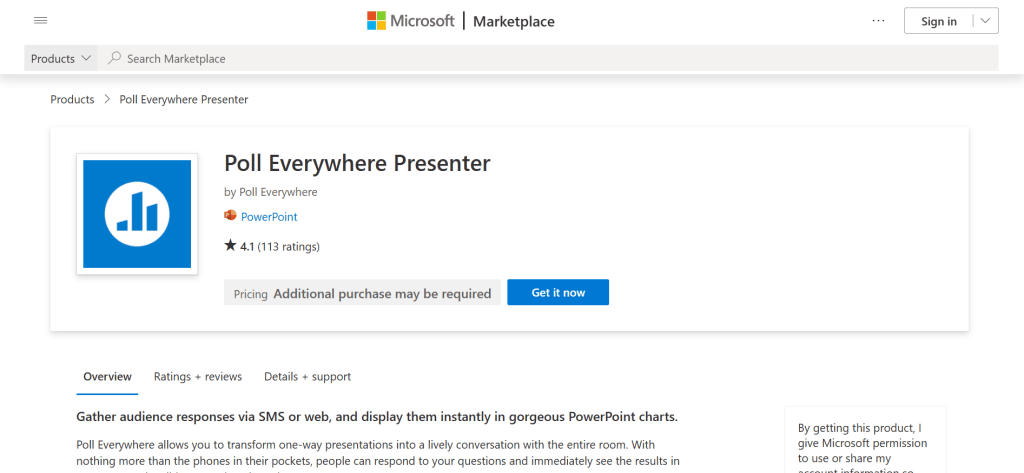This screenshot has width=1024, height=473.
Task: Click the PowerPoint product icon
Action: coord(231,217)
